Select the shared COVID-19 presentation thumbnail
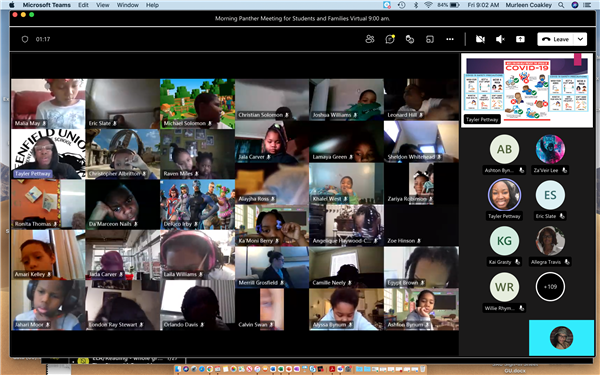 click(x=527, y=90)
